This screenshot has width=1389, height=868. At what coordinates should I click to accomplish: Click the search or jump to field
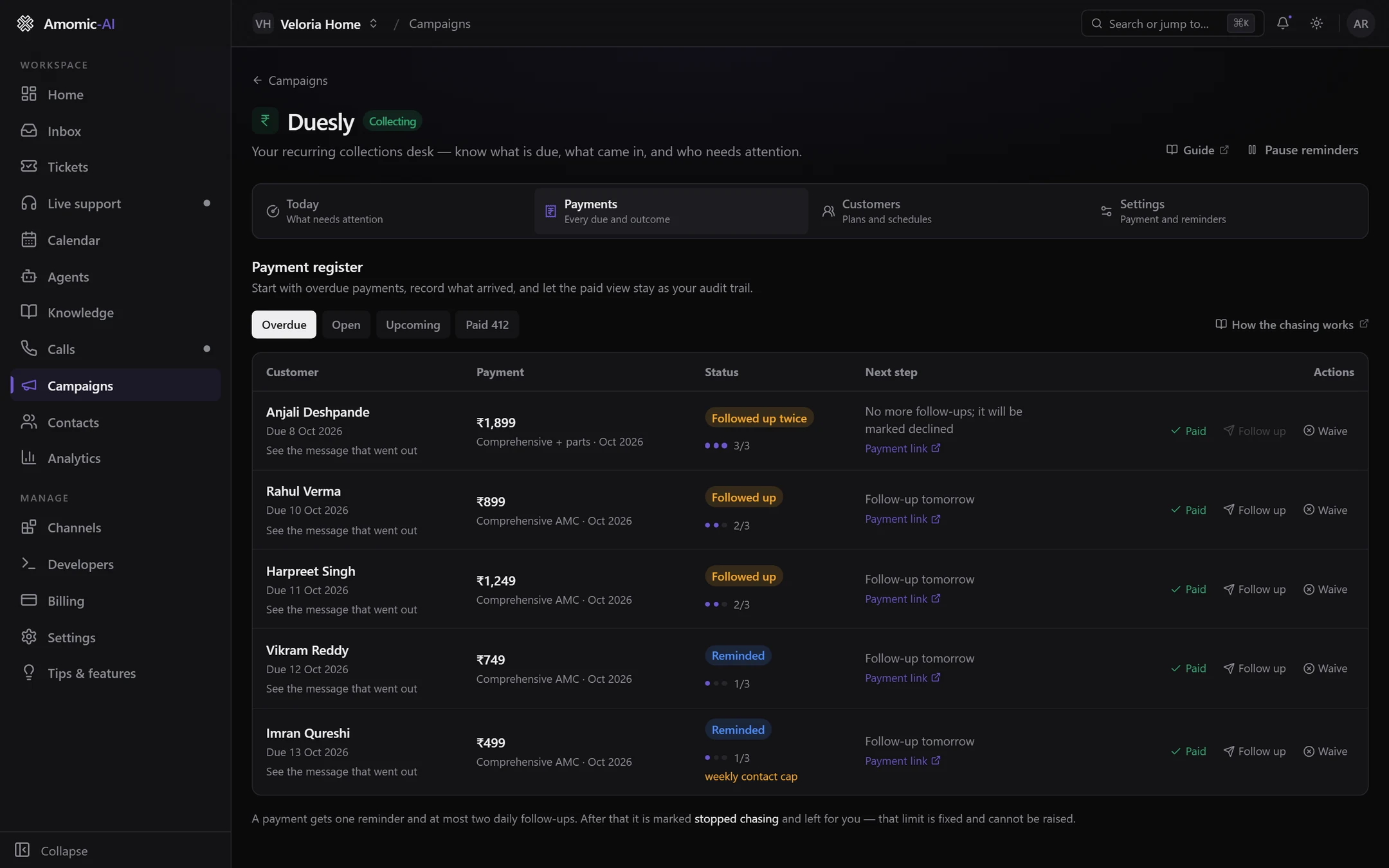coord(1172,23)
